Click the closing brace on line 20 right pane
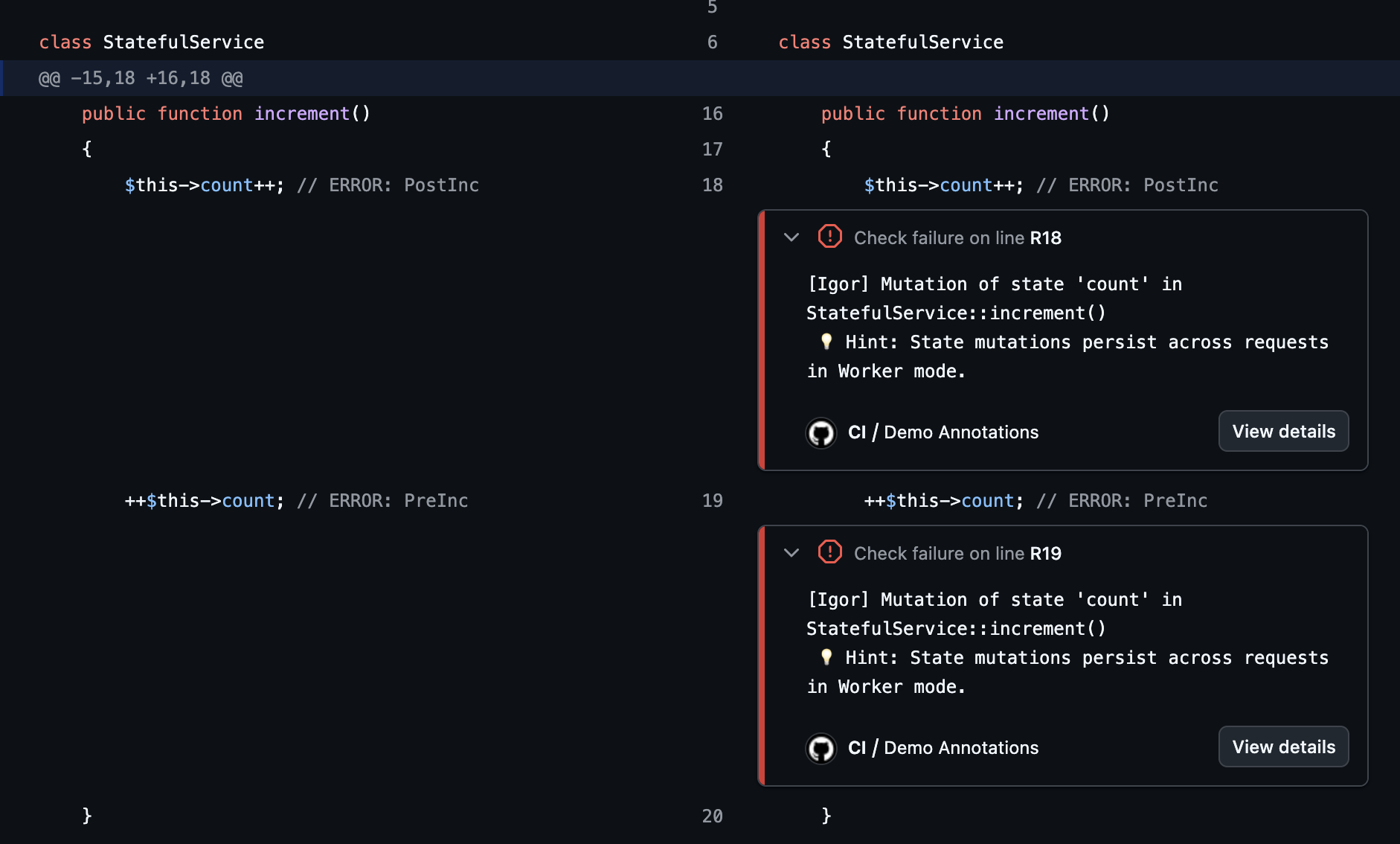Image resolution: width=1400 pixels, height=844 pixels. click(826, 816)
